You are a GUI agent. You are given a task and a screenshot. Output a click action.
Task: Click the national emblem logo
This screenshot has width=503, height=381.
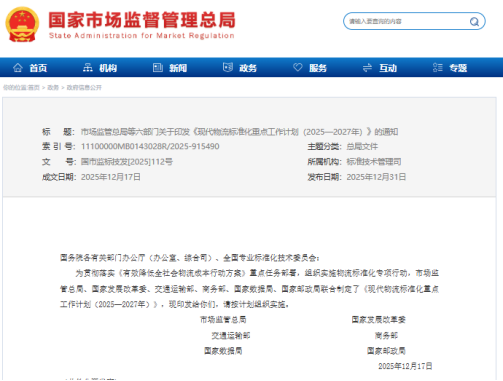[22, 25]
